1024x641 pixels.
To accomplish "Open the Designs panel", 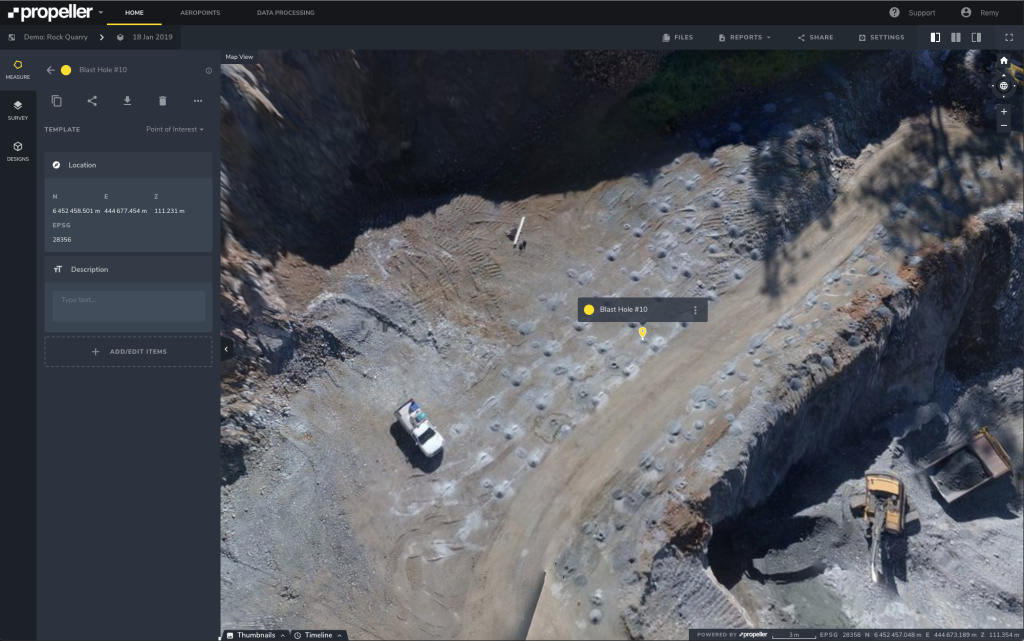I will click(x=18, y=150).
